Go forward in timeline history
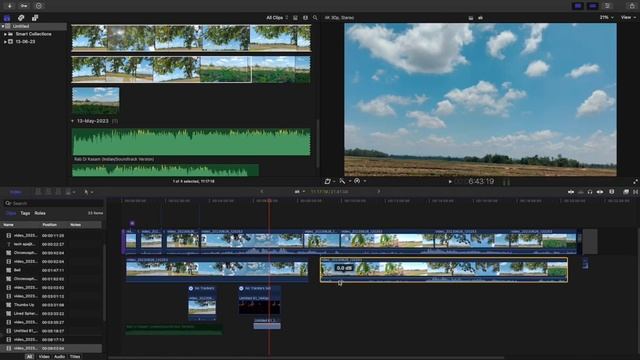Viewport: 640px width, 360px height. 378,191
